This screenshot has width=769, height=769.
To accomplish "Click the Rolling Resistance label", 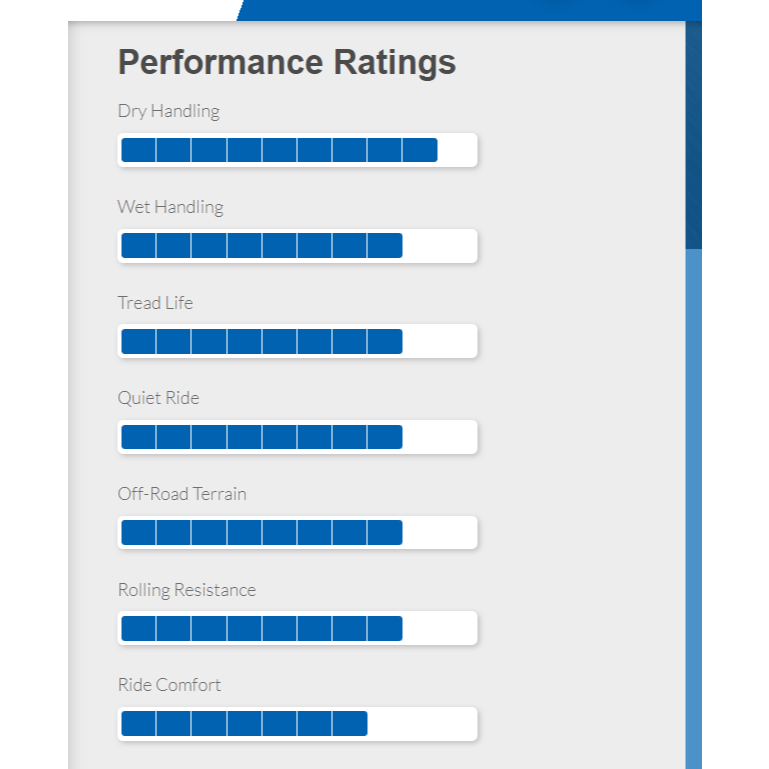I will pos(187,590).
